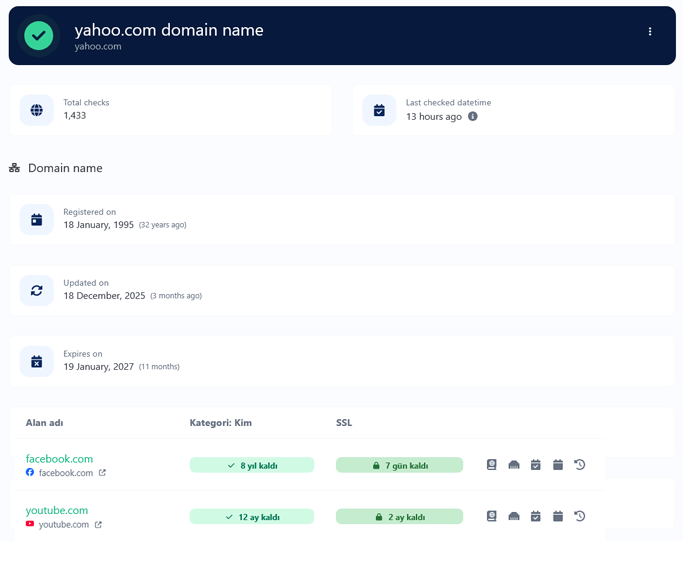Click external link icon next to youtube.com

(98, 525)
